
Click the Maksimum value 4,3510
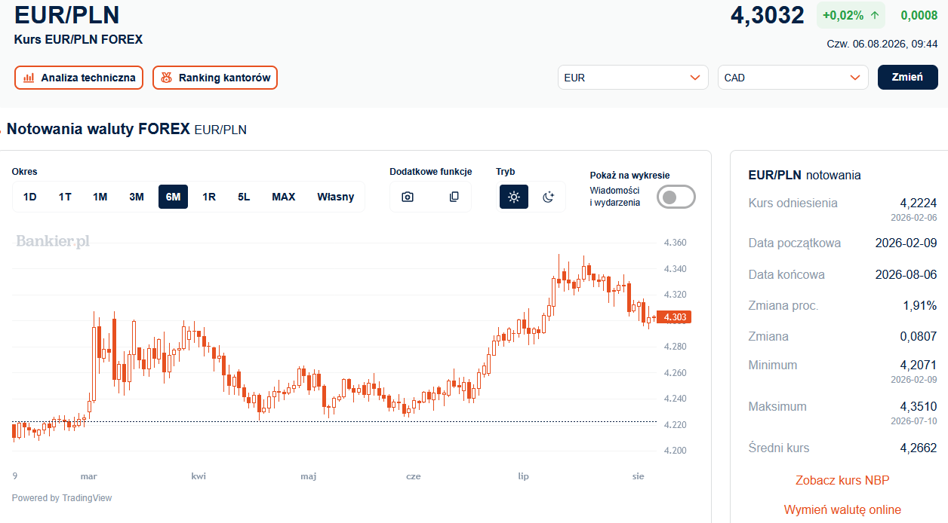[918, 407]
